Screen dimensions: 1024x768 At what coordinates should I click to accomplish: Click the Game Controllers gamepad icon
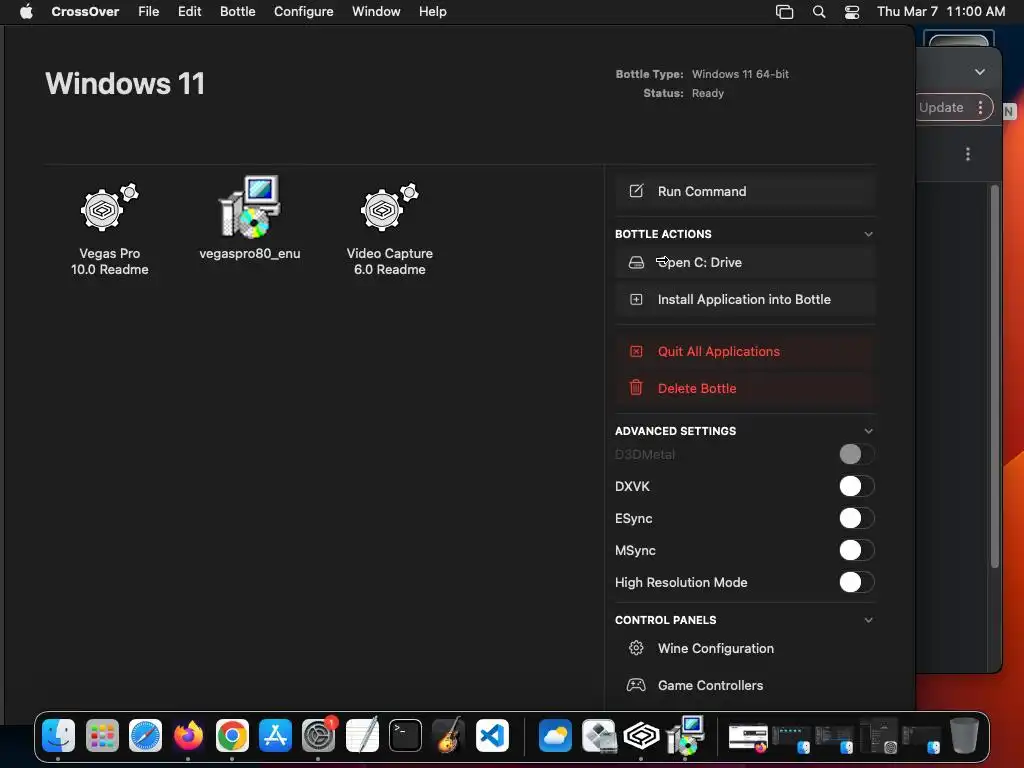coord(636,685)
